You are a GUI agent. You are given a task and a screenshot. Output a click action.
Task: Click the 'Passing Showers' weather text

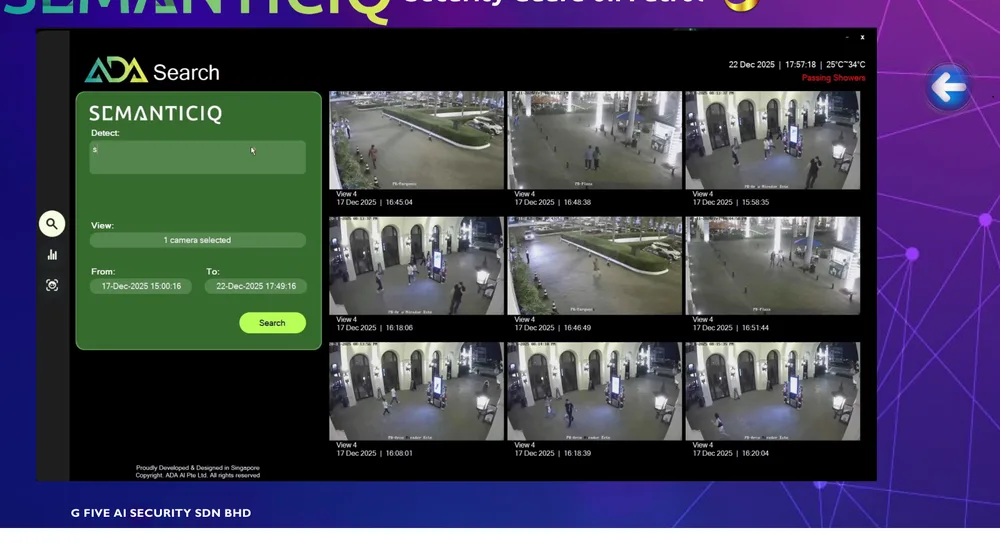click(x=834, y=78)
